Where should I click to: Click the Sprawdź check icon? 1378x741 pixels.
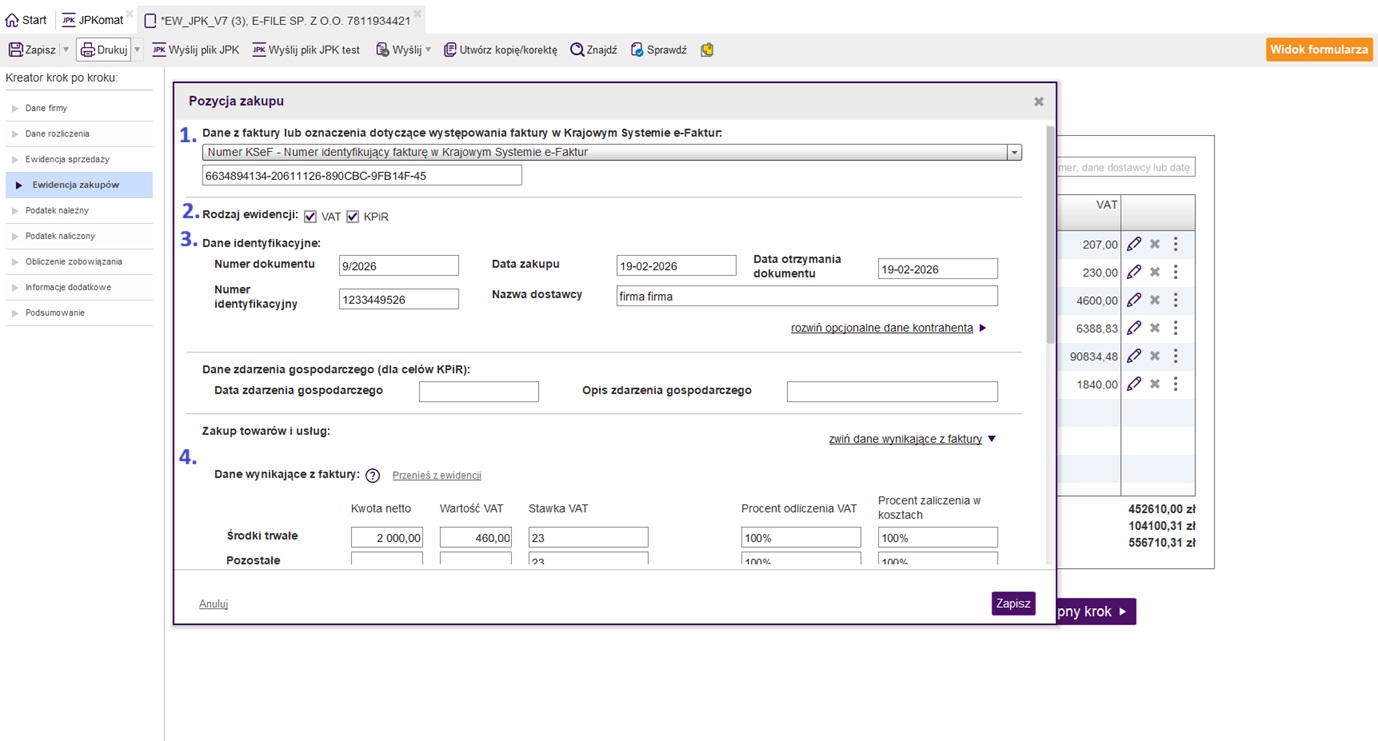[x=637, y=50]
